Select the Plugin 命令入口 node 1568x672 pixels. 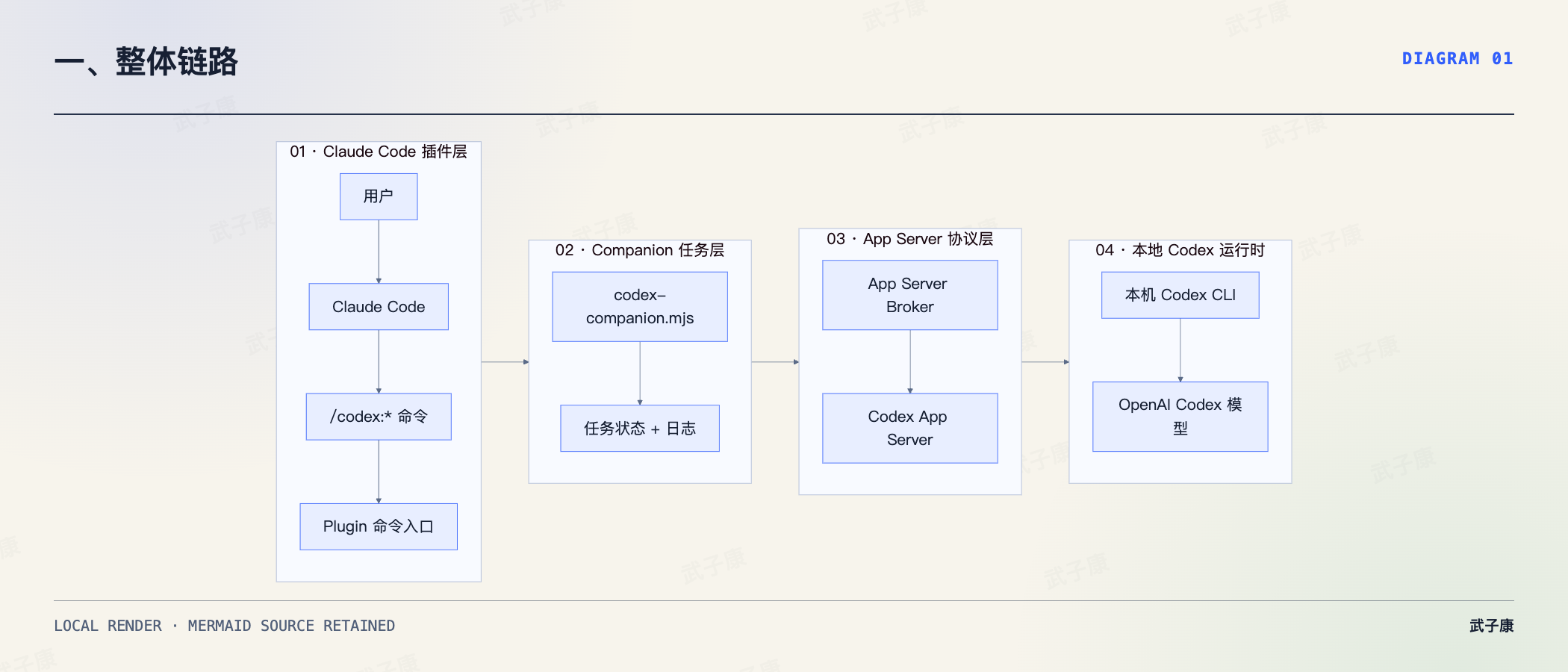coord(379,526)
